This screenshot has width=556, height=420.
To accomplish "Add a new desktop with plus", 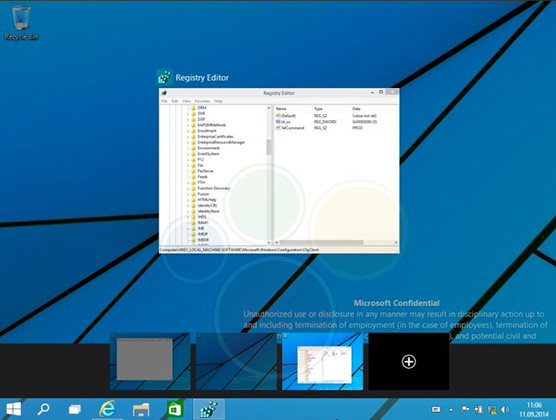I will pos(408,361).
